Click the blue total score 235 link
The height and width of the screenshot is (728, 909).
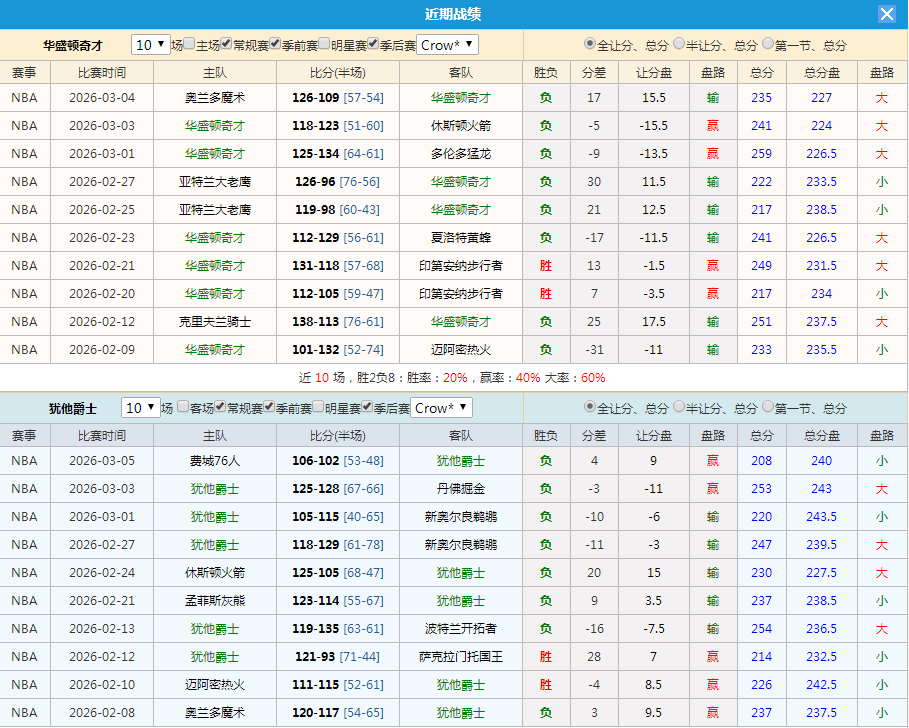pyautogui.click(x=761, y=97)
